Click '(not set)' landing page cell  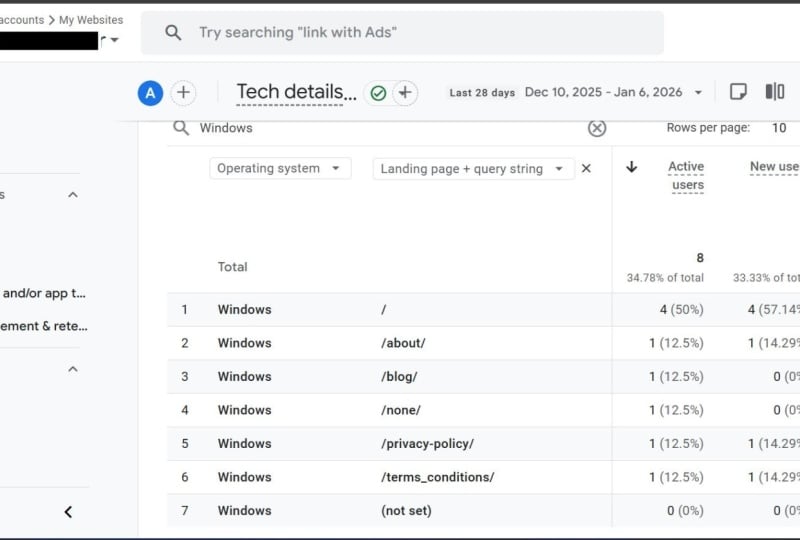click(406, 510)
